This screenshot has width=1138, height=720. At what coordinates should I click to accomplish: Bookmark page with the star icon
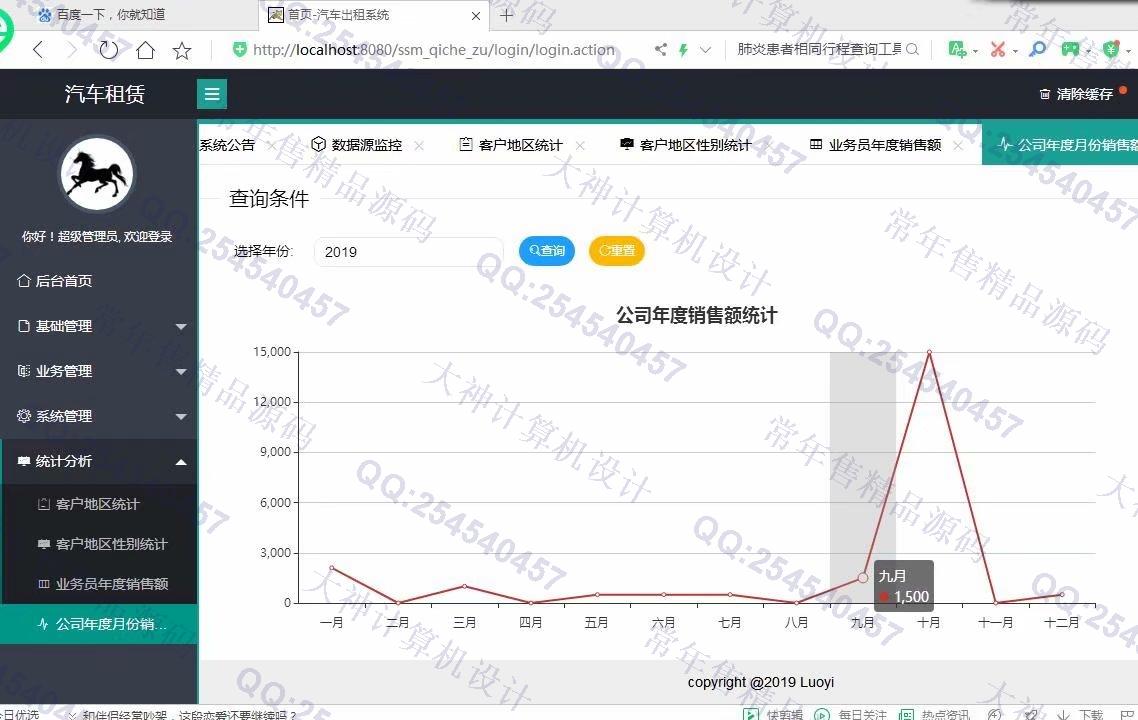181,50
